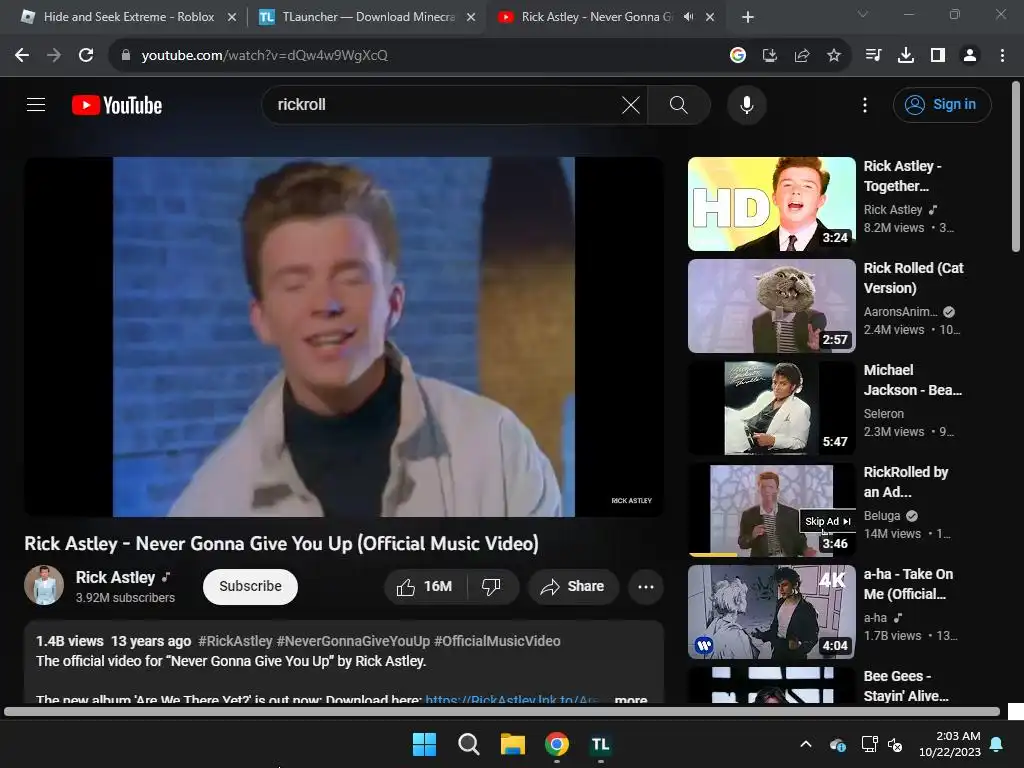Open the Windows Start button
The width and height of the screenshot is (1024, 768).
pos(424,744)
